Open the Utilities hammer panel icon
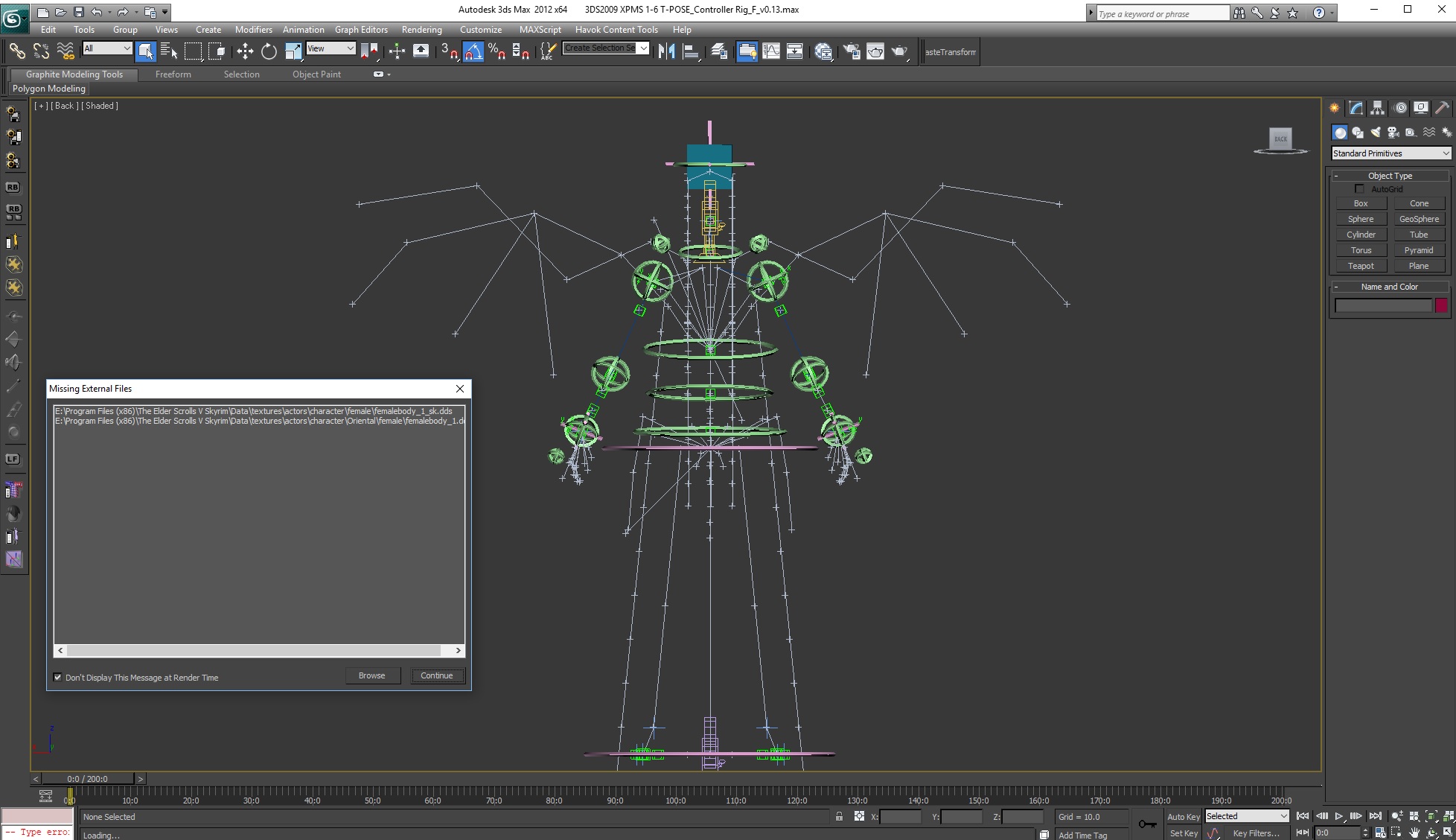This screenshot has height=840, width=1456. coord(1443,108)
